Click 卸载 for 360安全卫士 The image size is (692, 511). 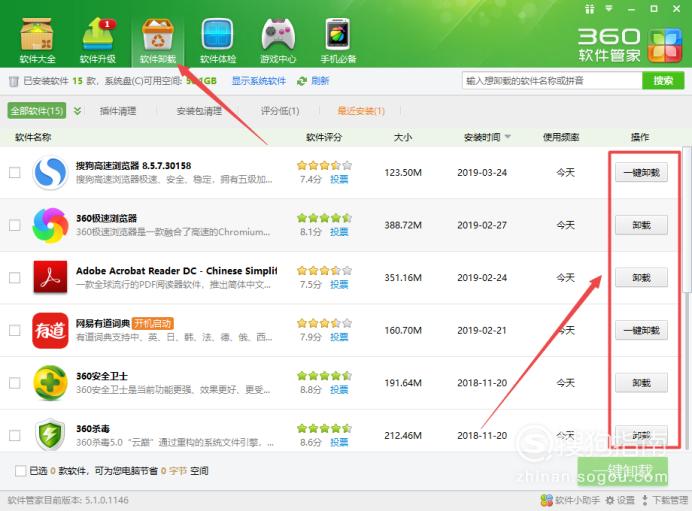pyautogui.click(x=641, y=383)
